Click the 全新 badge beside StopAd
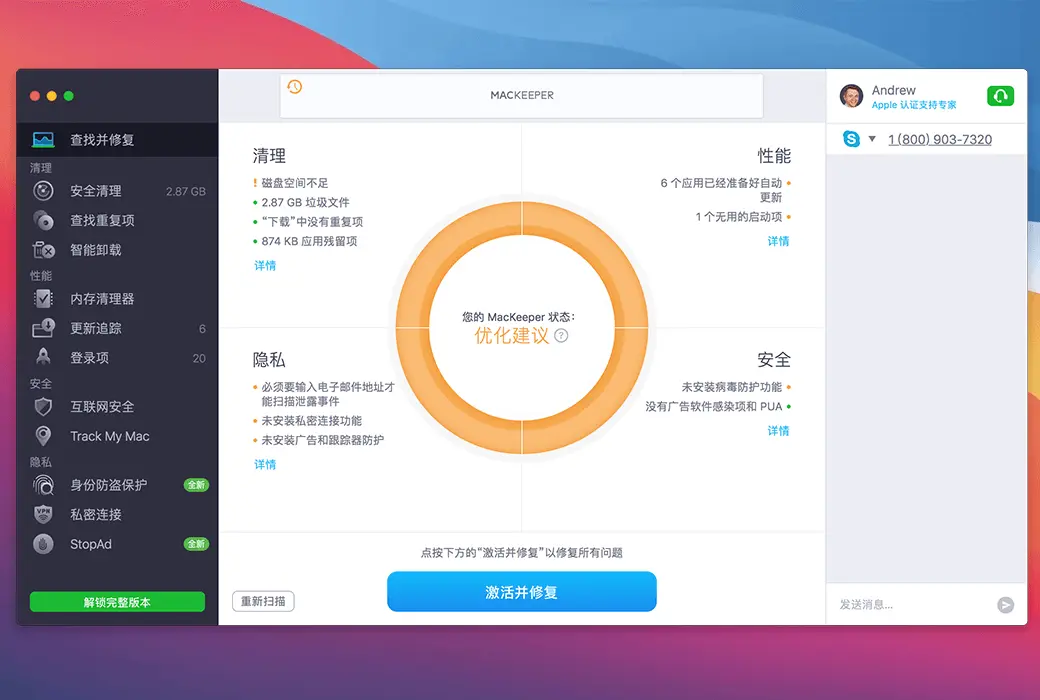The width and height of the screenshot is (1040, 700). click(196, 544)
